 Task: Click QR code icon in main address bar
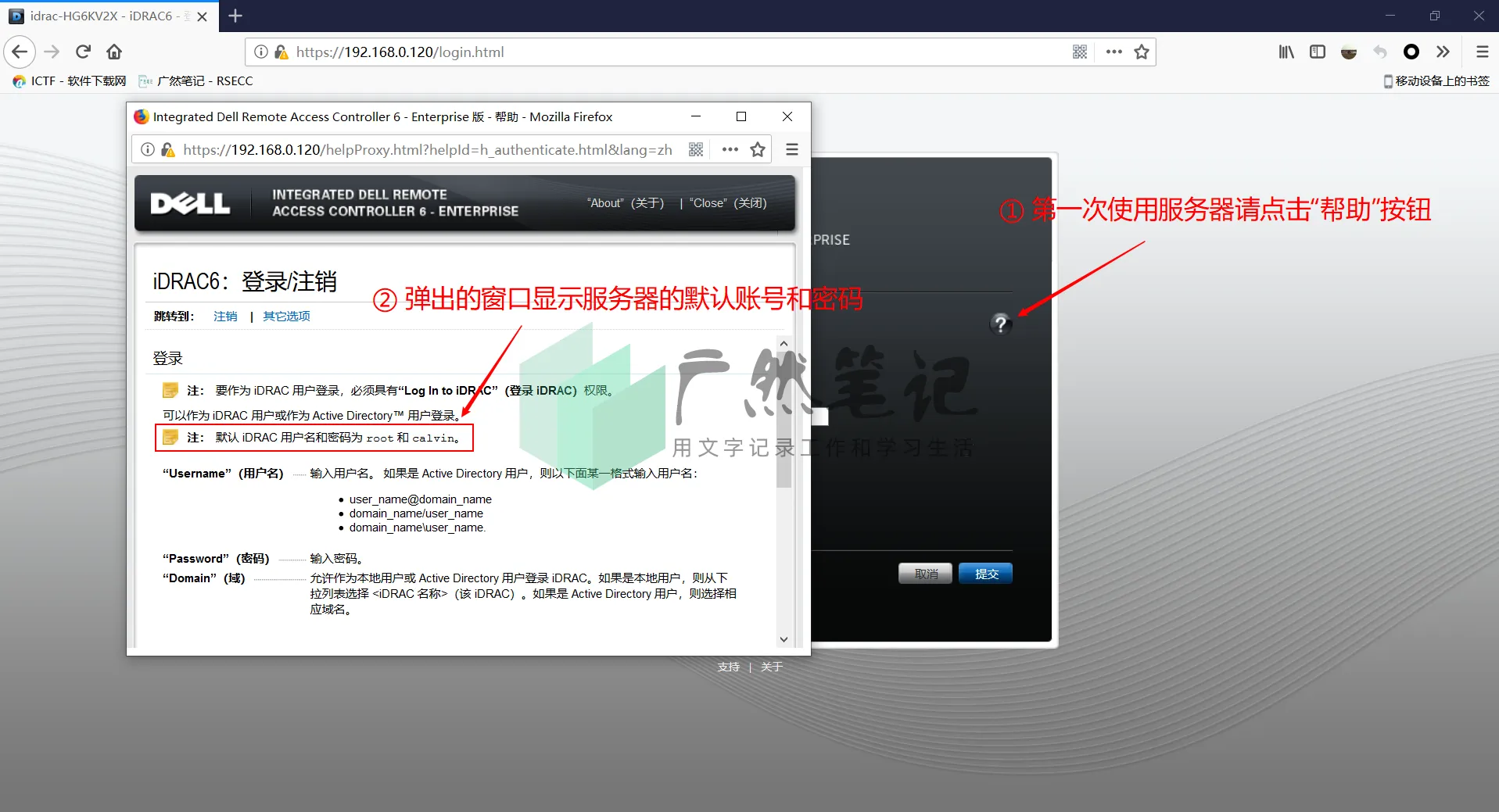(x=1080, y=52)
